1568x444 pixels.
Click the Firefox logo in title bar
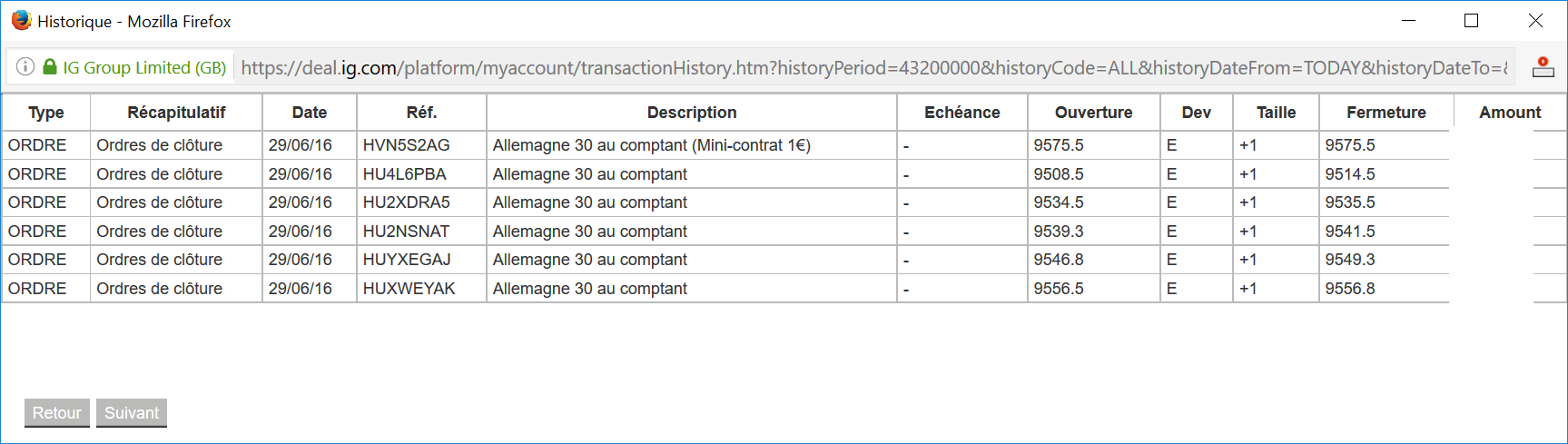tap(21, 21)
